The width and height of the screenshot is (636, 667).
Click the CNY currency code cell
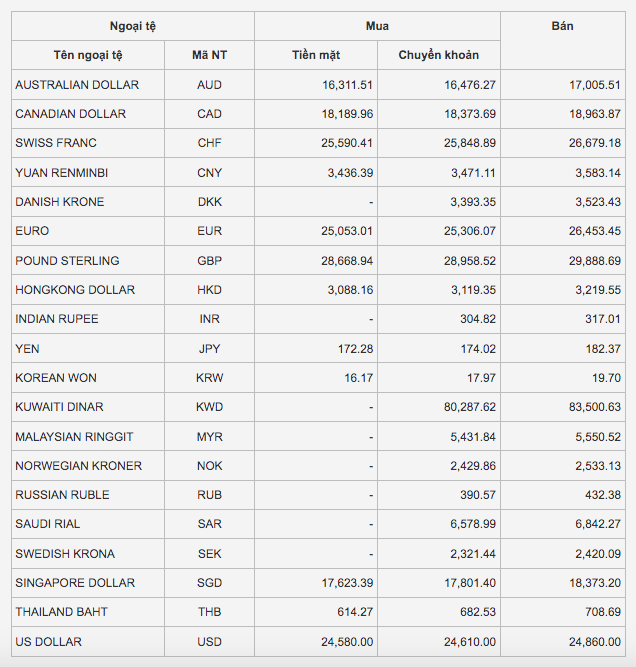pos(209,173)
